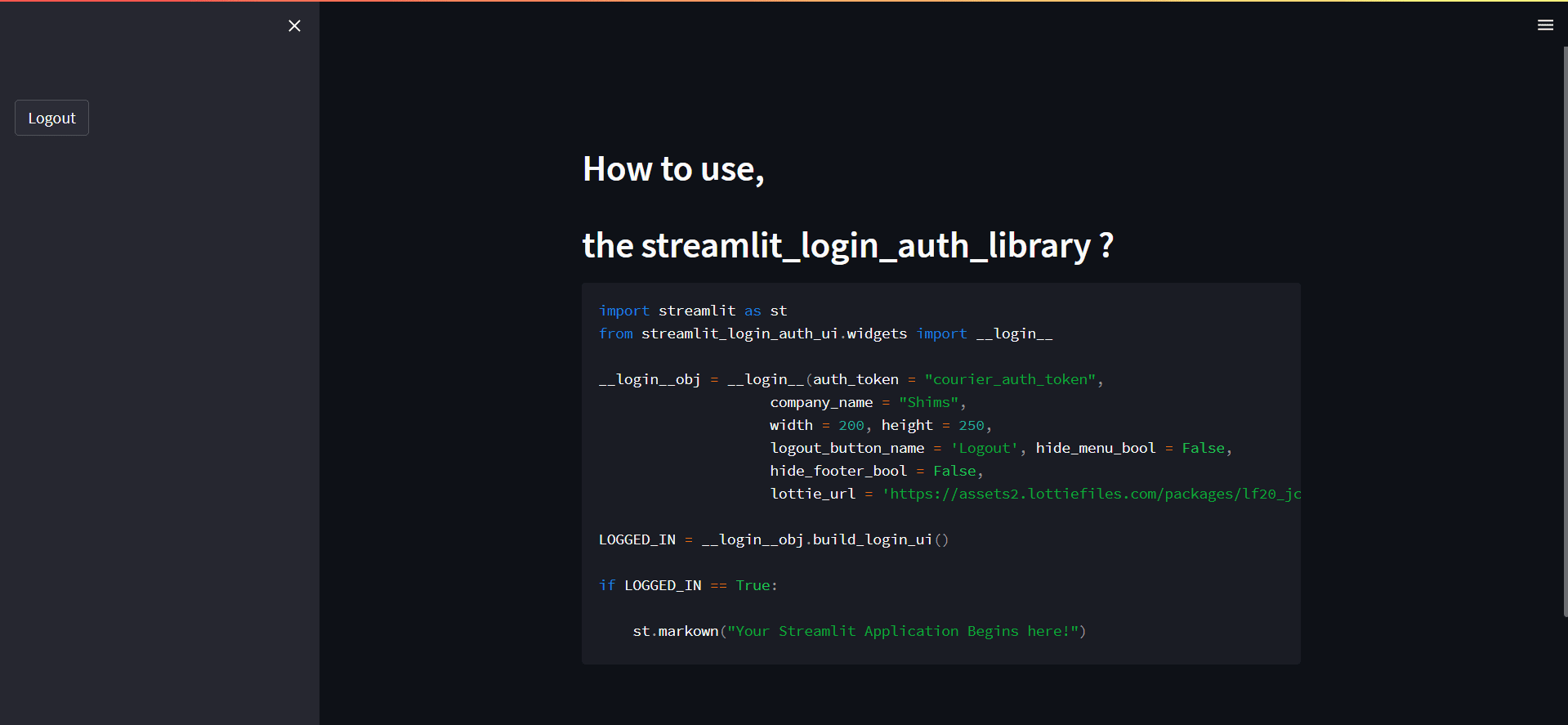
Task: Close the sidebar with the X icon
Action: pos(295,26)
